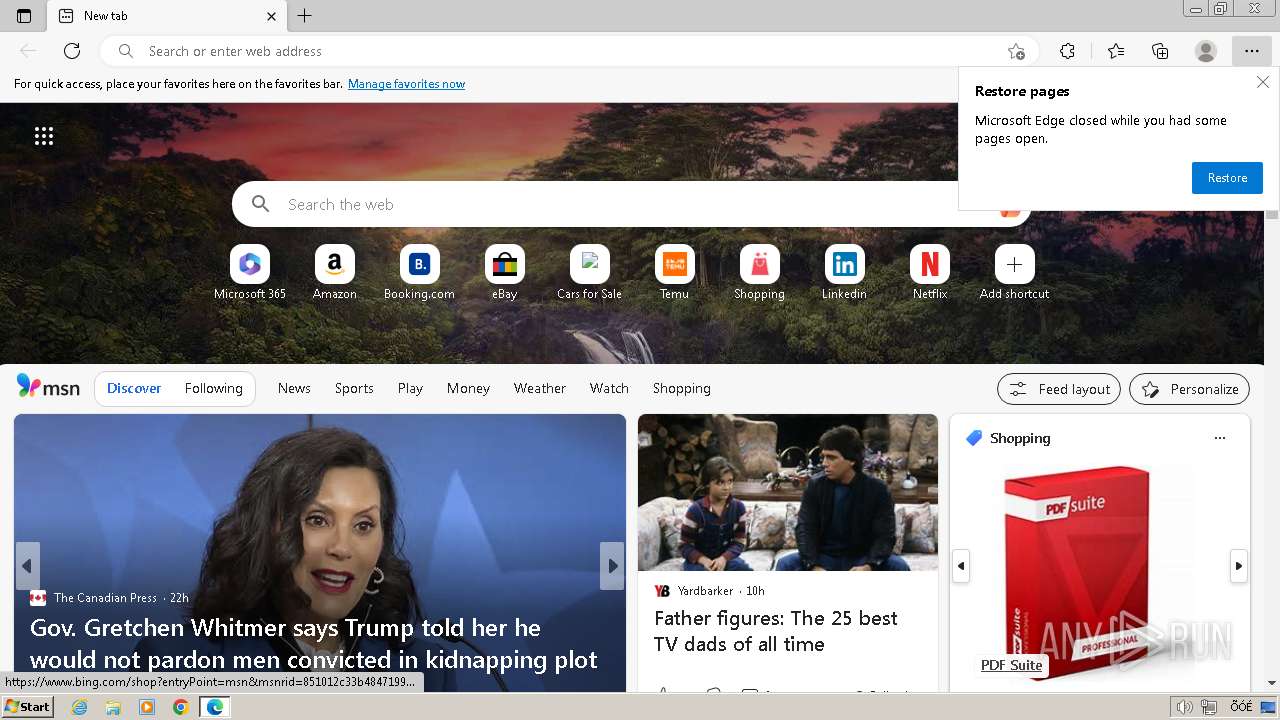Add this page to favorites star icon
Screen dimensions: 1280x720
click(x=1016, y=51)
